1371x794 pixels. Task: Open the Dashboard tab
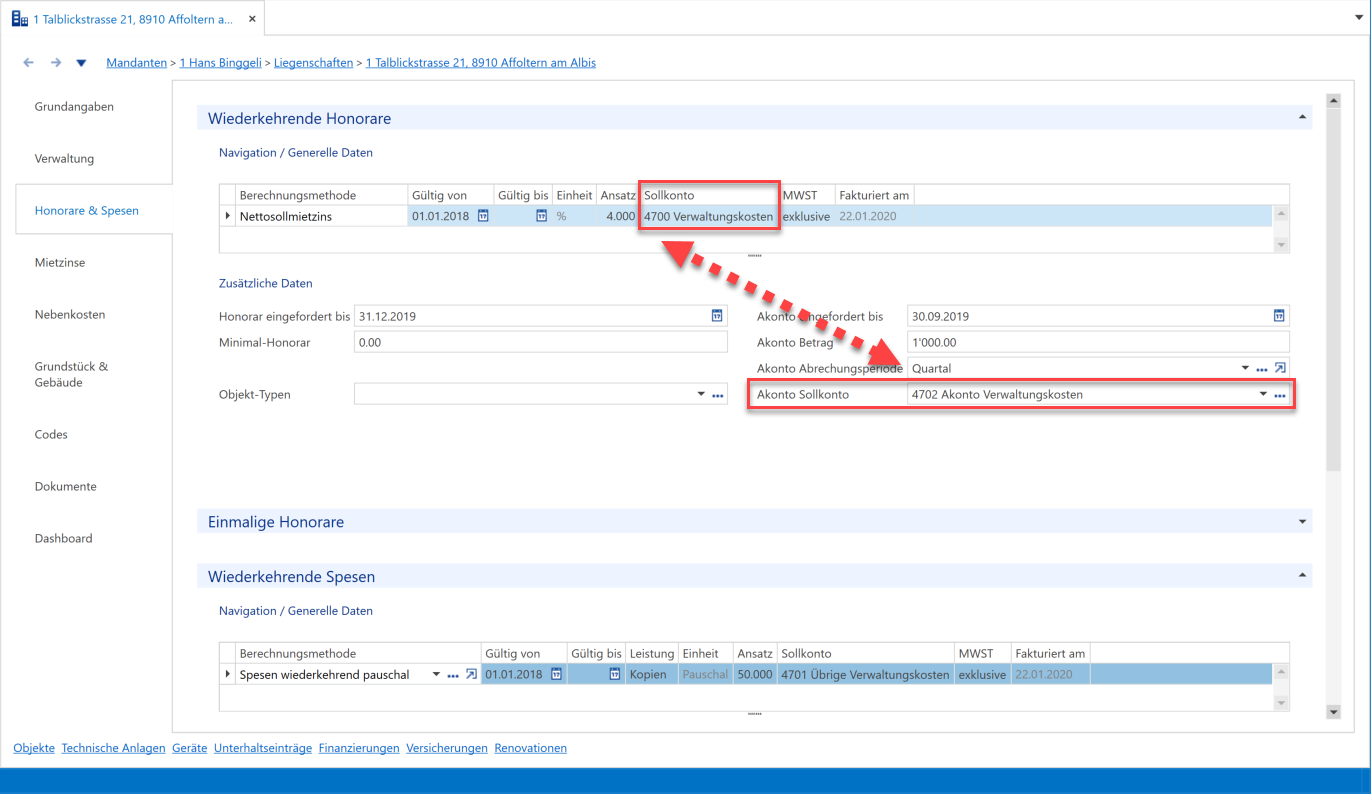point(63,539)
